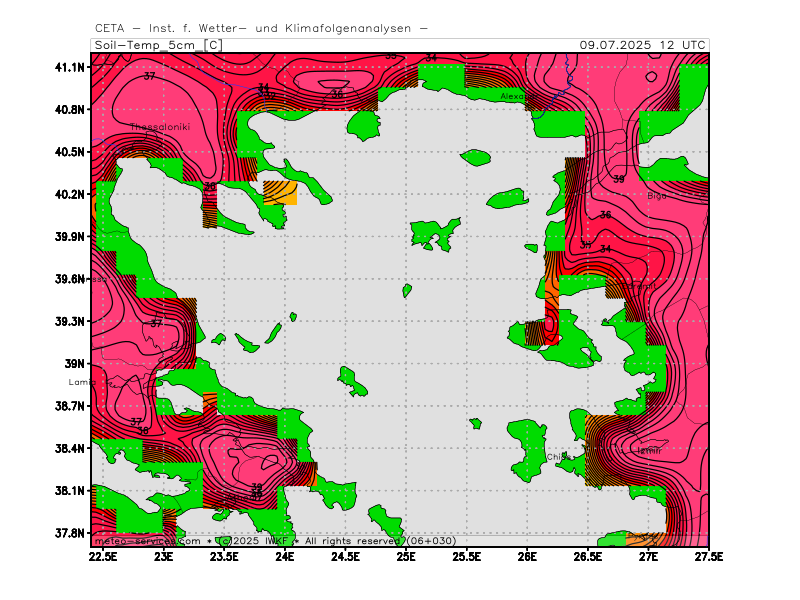Select the Soil-Temp_5cm_[C] header label

159,45
